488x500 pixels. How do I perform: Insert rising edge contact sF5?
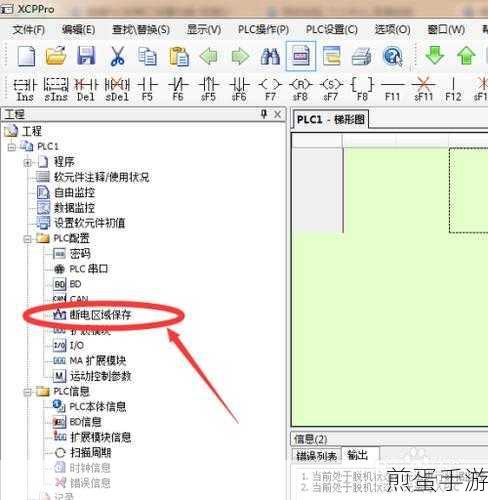pos(208,89)
